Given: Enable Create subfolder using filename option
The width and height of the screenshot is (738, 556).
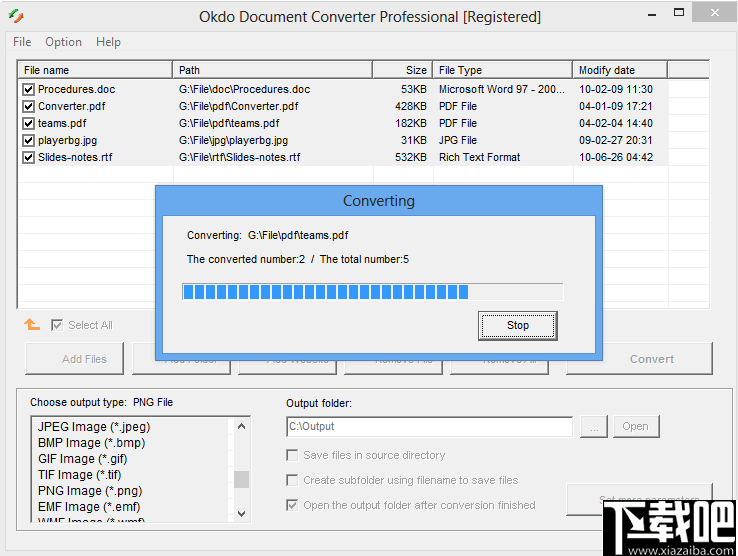Looking at the screenshot, I should (292, 480).
